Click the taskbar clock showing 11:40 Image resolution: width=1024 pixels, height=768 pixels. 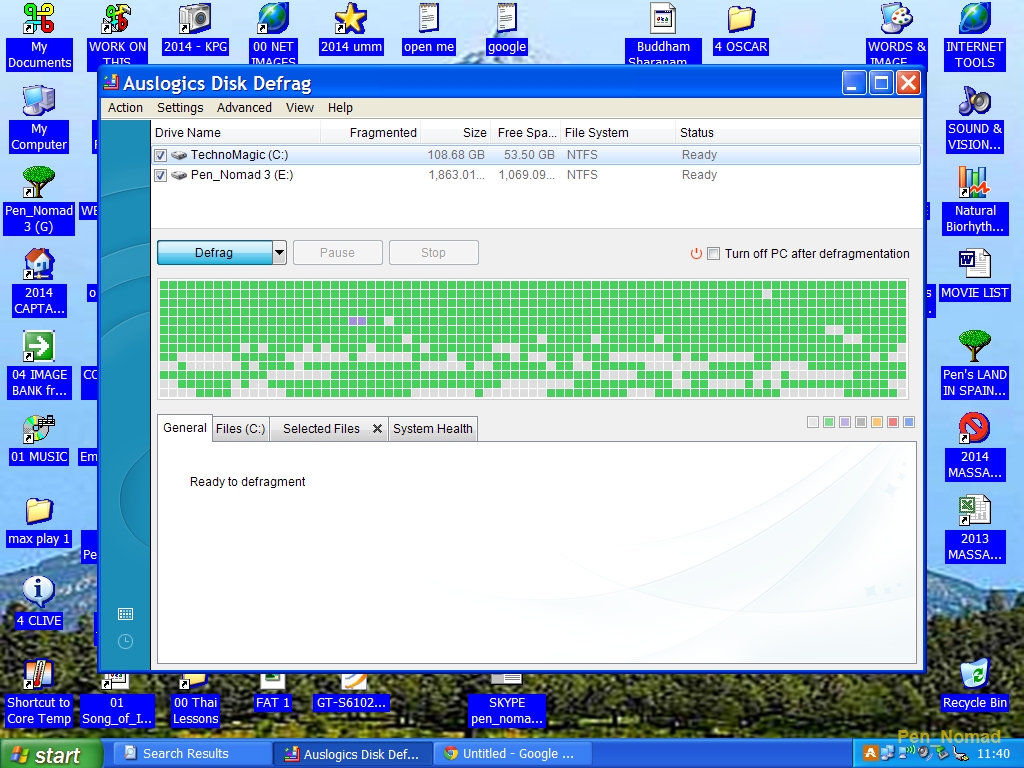coord(993,754)
